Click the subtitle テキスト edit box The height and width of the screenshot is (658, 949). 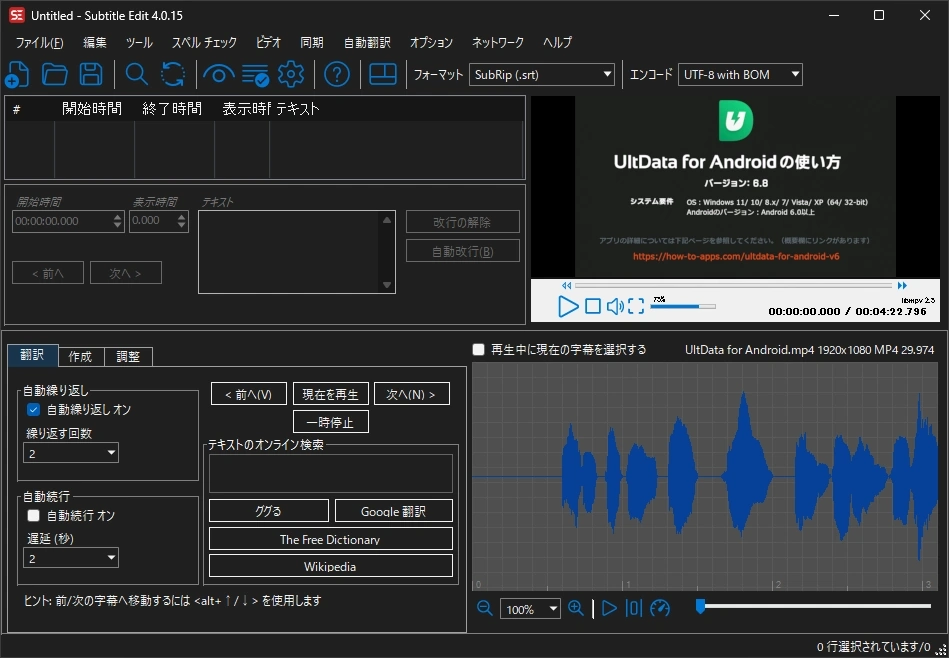(297, 252)
